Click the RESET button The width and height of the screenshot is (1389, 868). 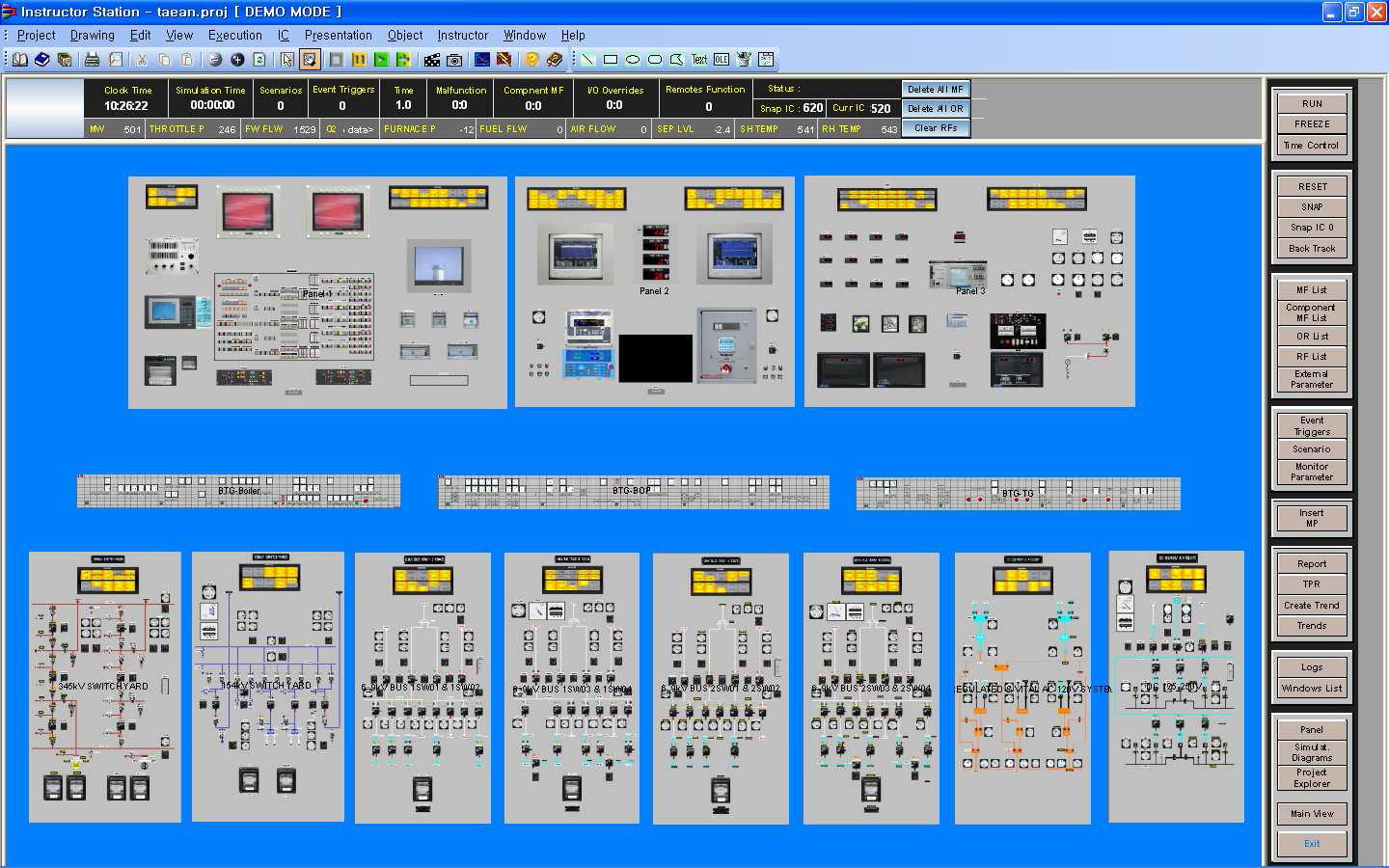click(1312, 187)
